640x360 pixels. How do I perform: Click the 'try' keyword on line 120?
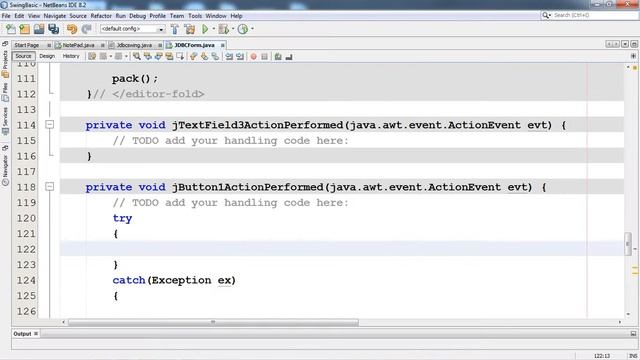tap(122, 218)
